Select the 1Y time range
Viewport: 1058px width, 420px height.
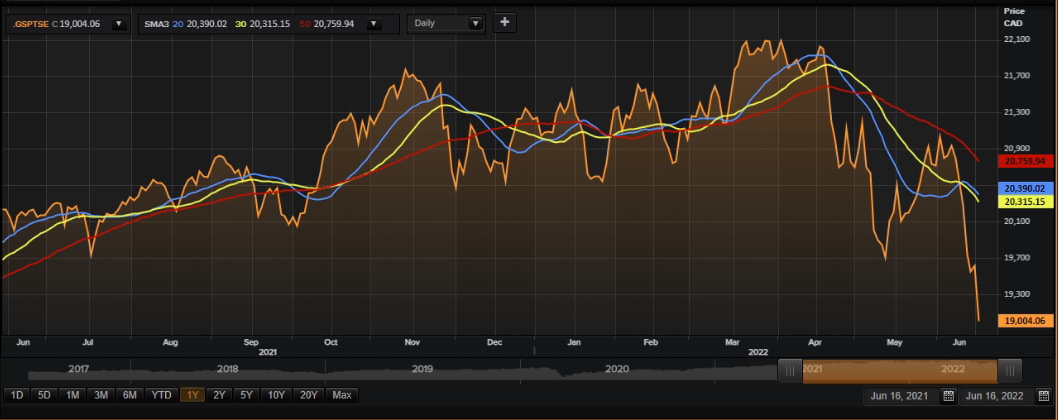[x=192, y=395]
